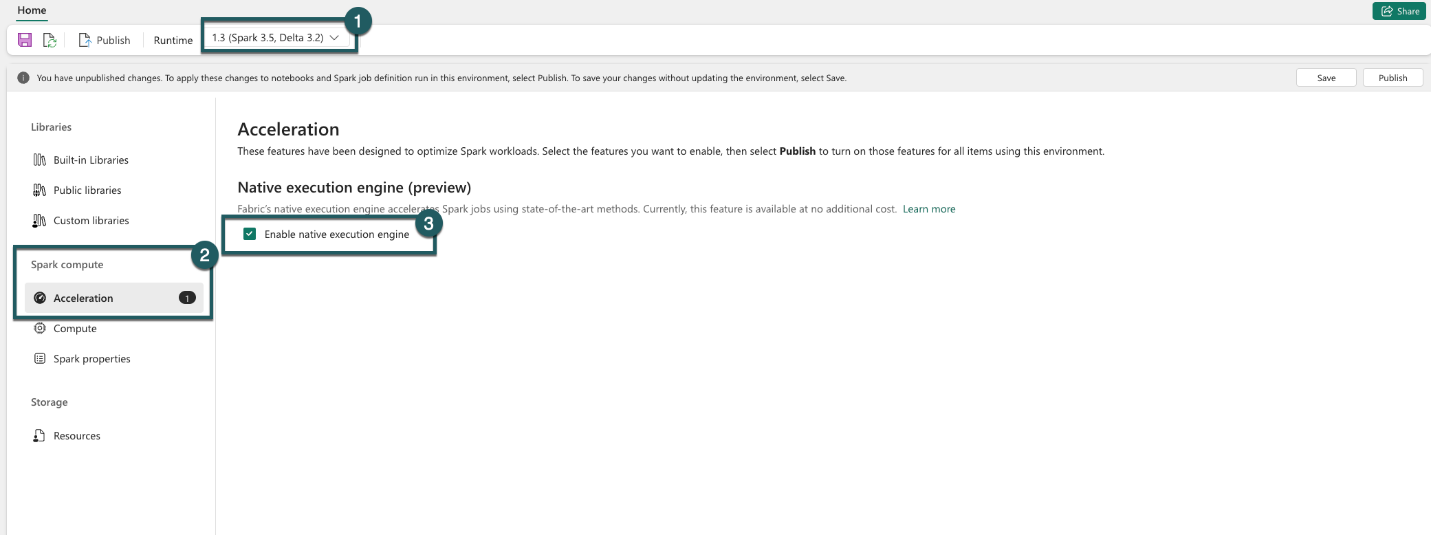This screenshot has height=535, width=1431.
Task: Click the Custom libraries icon
Action: point(40,220)
